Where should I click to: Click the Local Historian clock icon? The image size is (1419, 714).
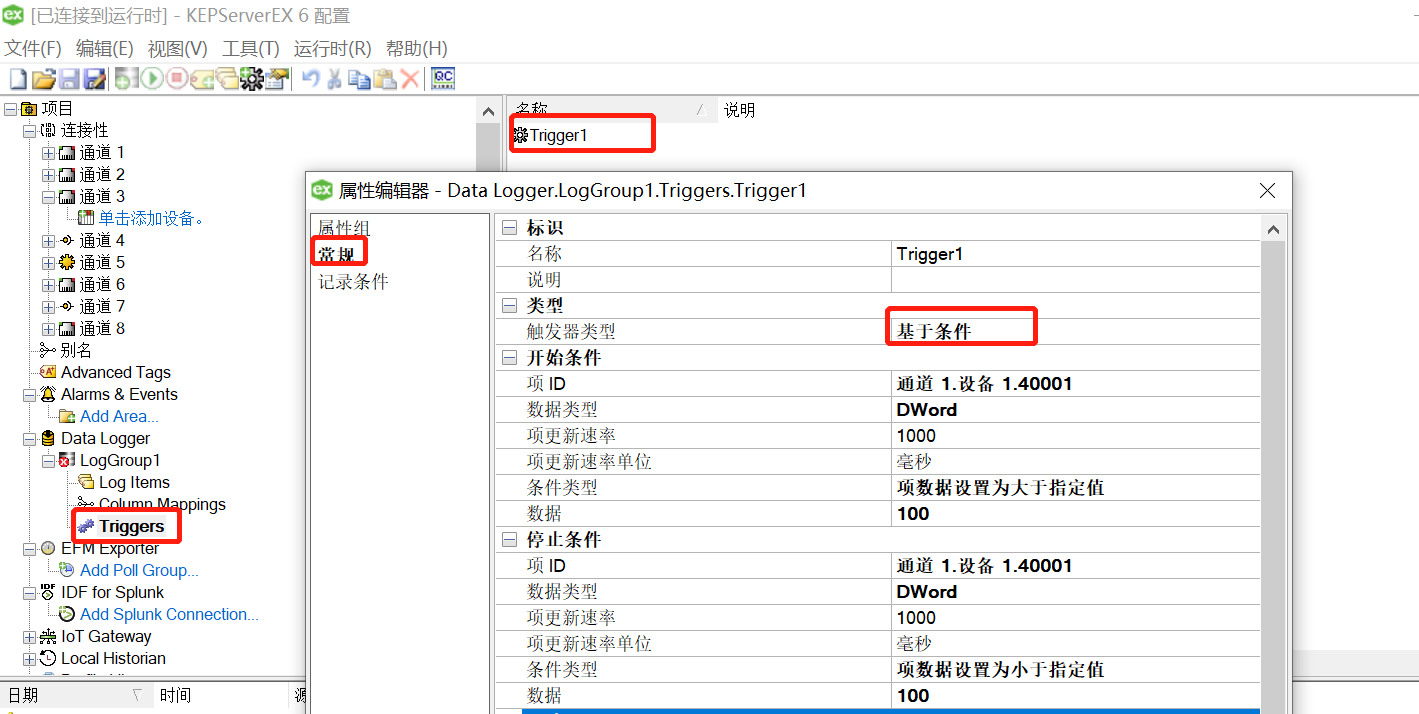tap(49, 658)
